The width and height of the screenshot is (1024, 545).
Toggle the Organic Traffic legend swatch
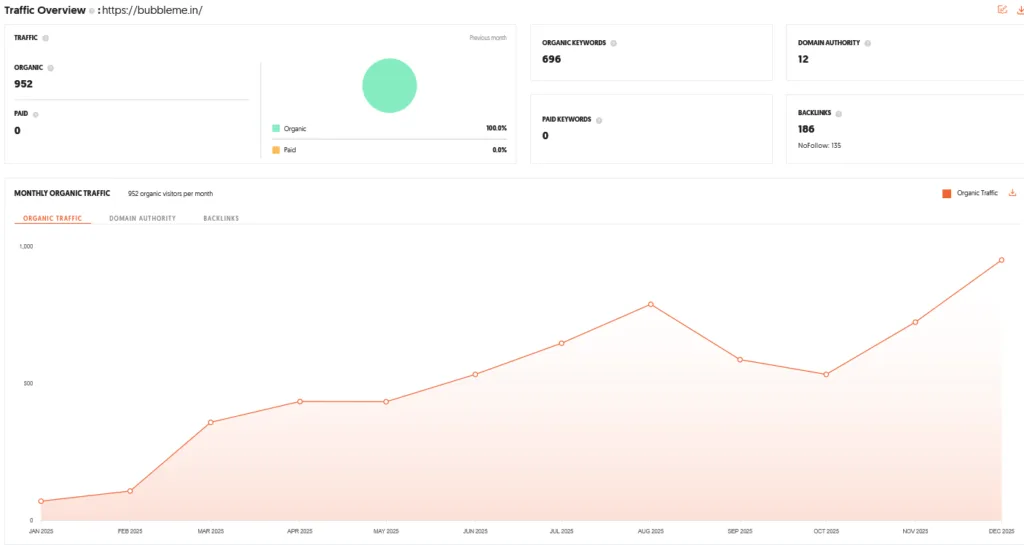coord(946,193)
